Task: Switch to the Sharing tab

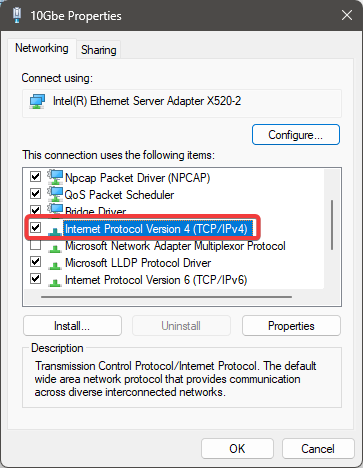Action: (x=99, y=50)
